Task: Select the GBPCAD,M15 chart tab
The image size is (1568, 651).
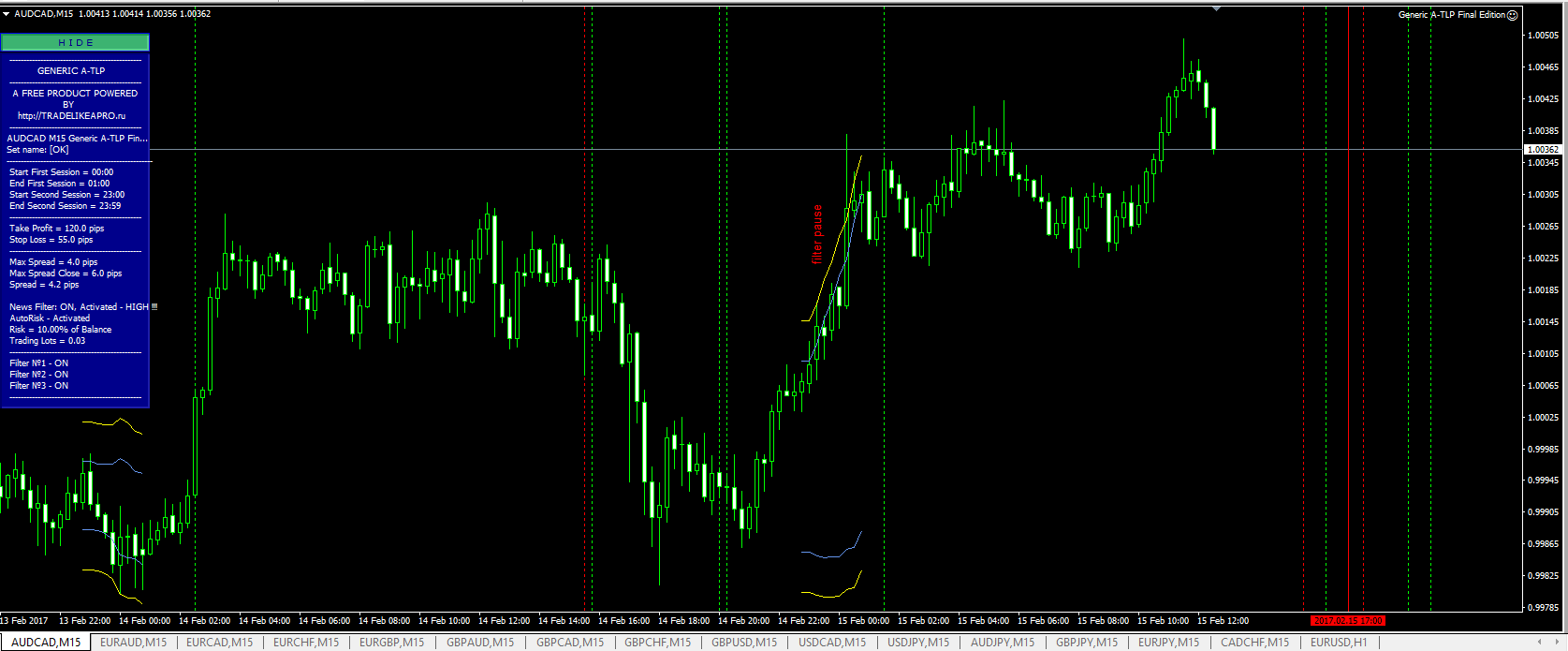Action: tap(570, 643)
